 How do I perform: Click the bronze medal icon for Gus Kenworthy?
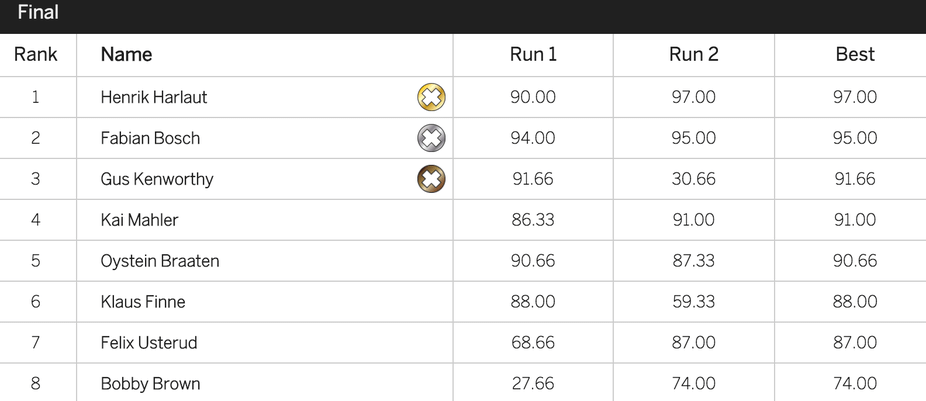click(x=431, y=179)
